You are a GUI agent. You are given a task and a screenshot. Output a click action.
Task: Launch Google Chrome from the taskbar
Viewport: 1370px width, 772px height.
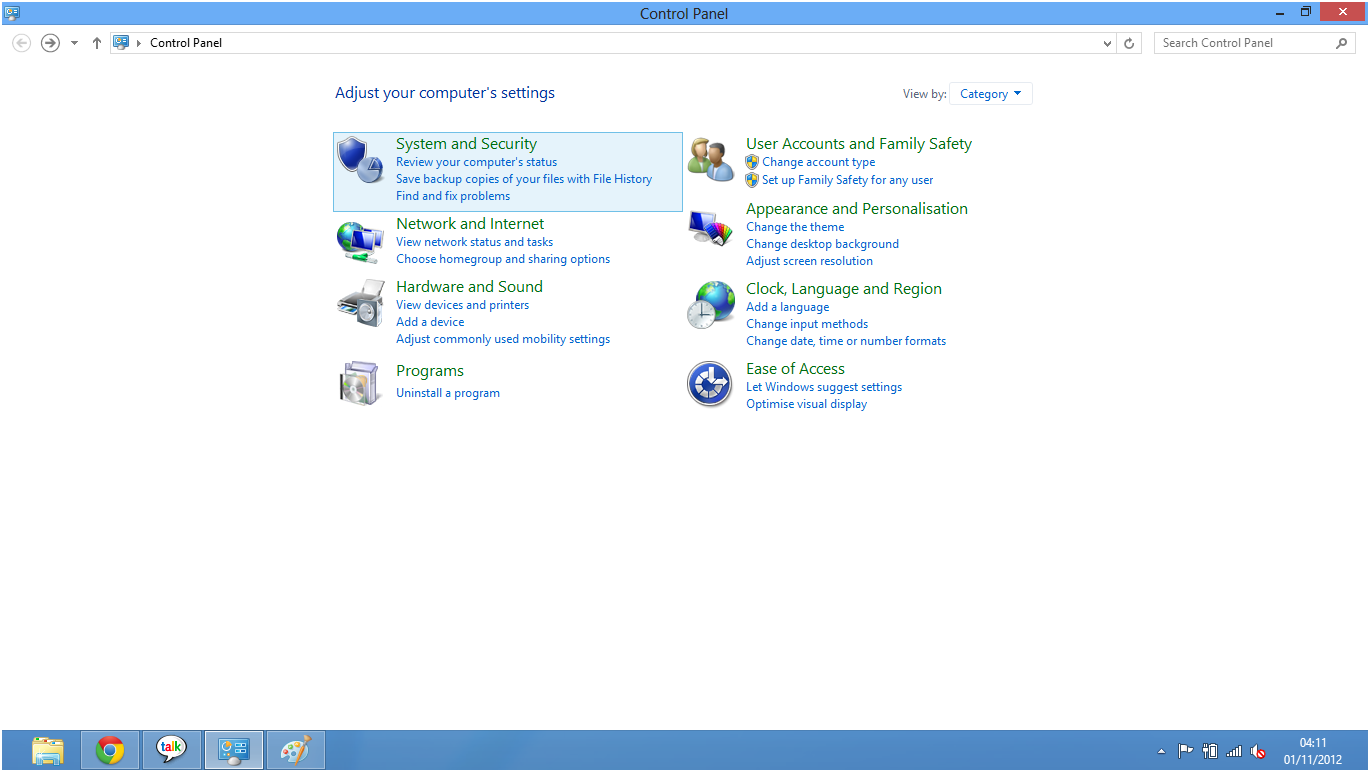(x=110, y=750)
